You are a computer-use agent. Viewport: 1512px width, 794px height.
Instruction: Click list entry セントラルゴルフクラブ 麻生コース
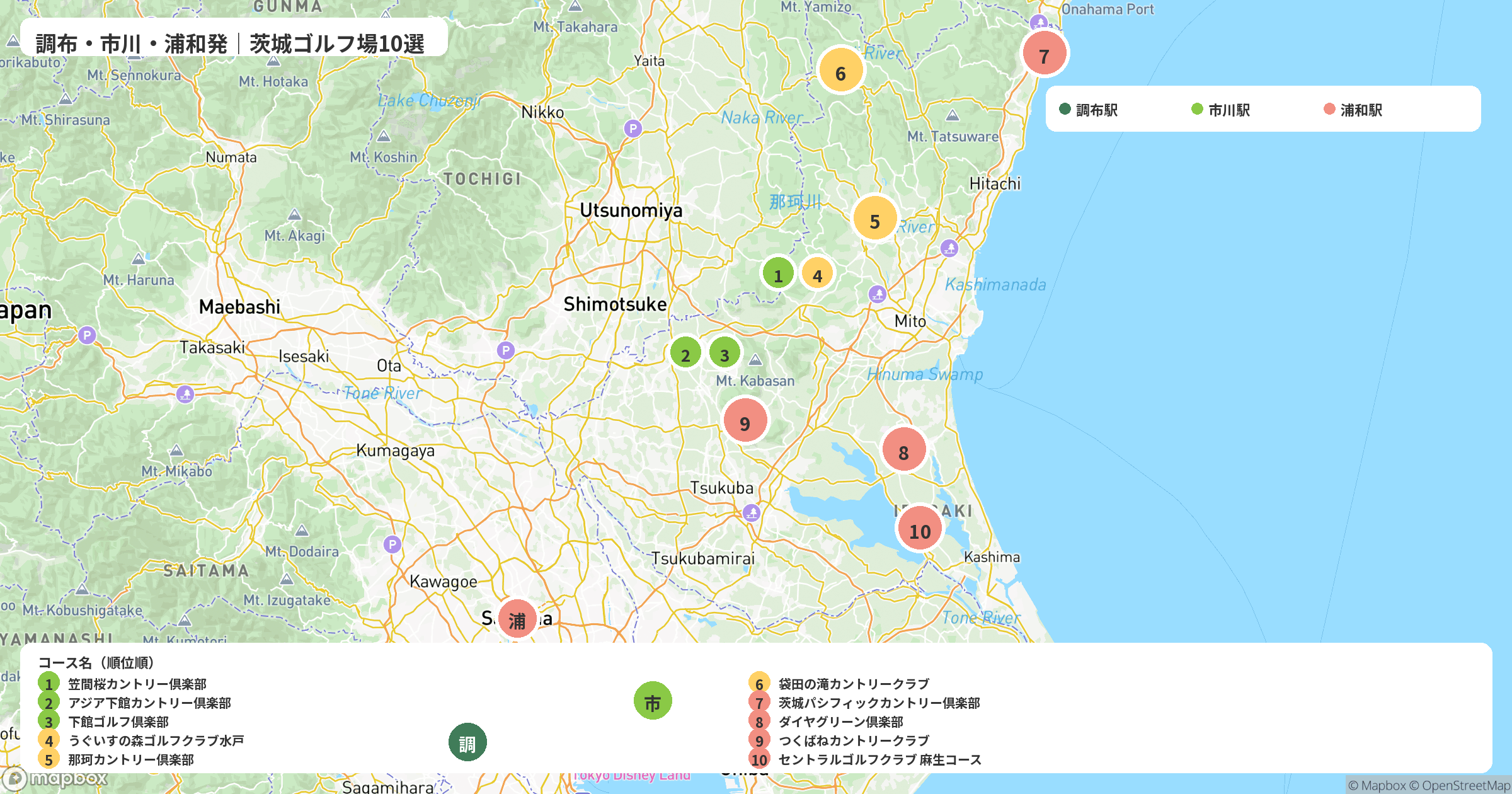coord(880,759)
